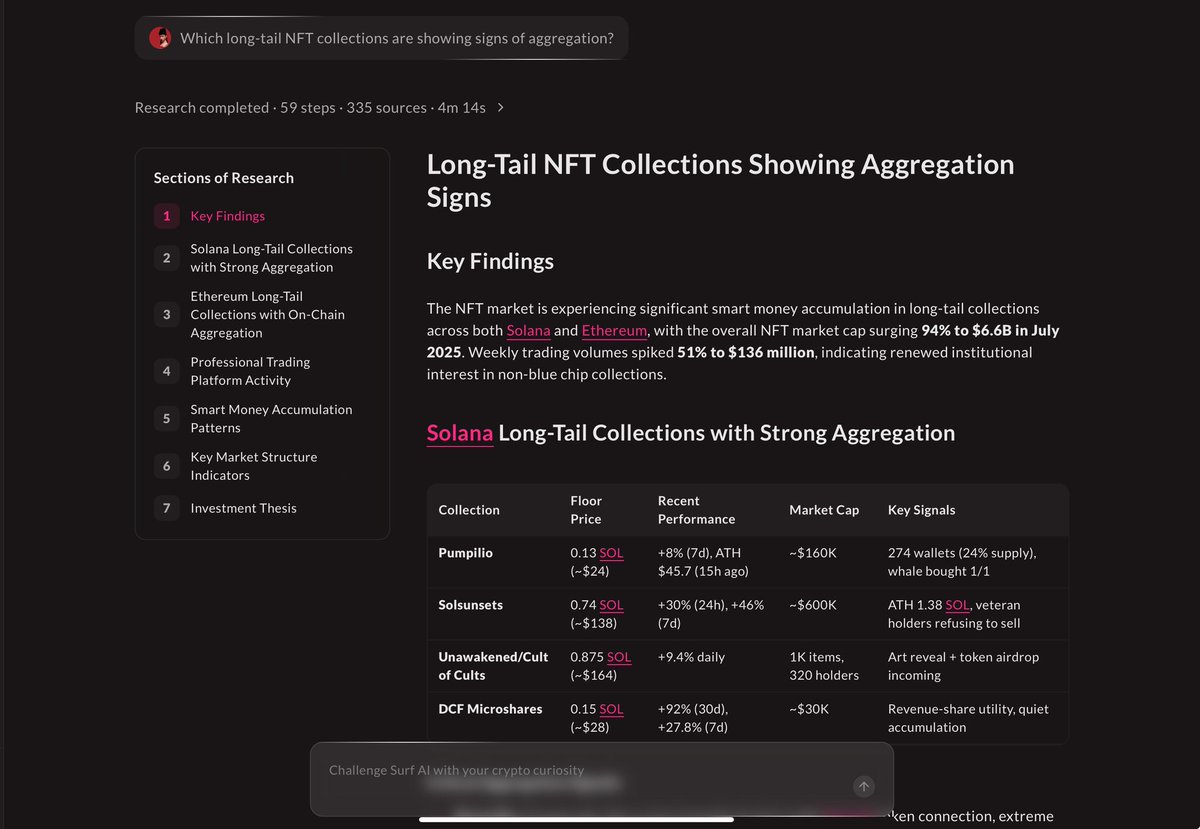The width and height of the screenshot is (1200, 829).
Task: Click the user avatar in the question bubble
Action: point(160,39)
